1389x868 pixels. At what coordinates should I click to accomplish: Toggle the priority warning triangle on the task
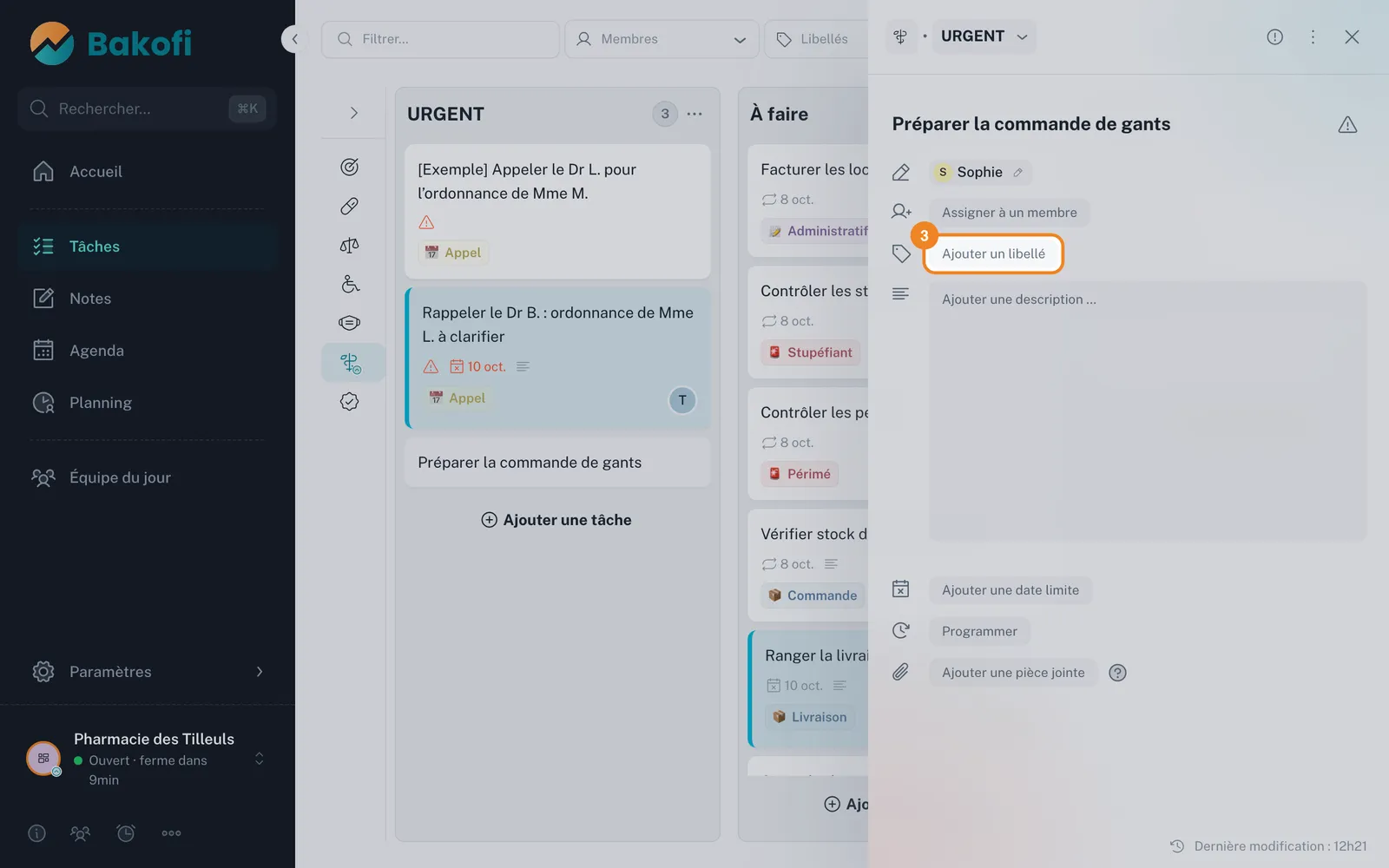[x=1347, y=125]
